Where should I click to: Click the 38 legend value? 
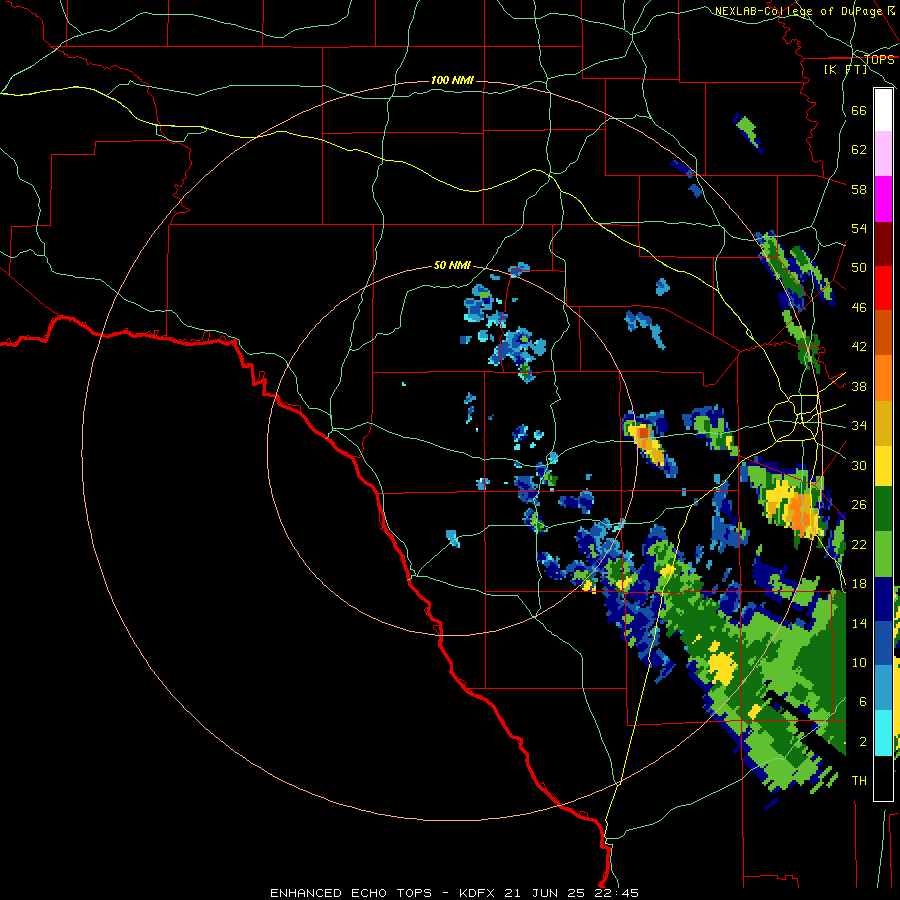point(859,386)
